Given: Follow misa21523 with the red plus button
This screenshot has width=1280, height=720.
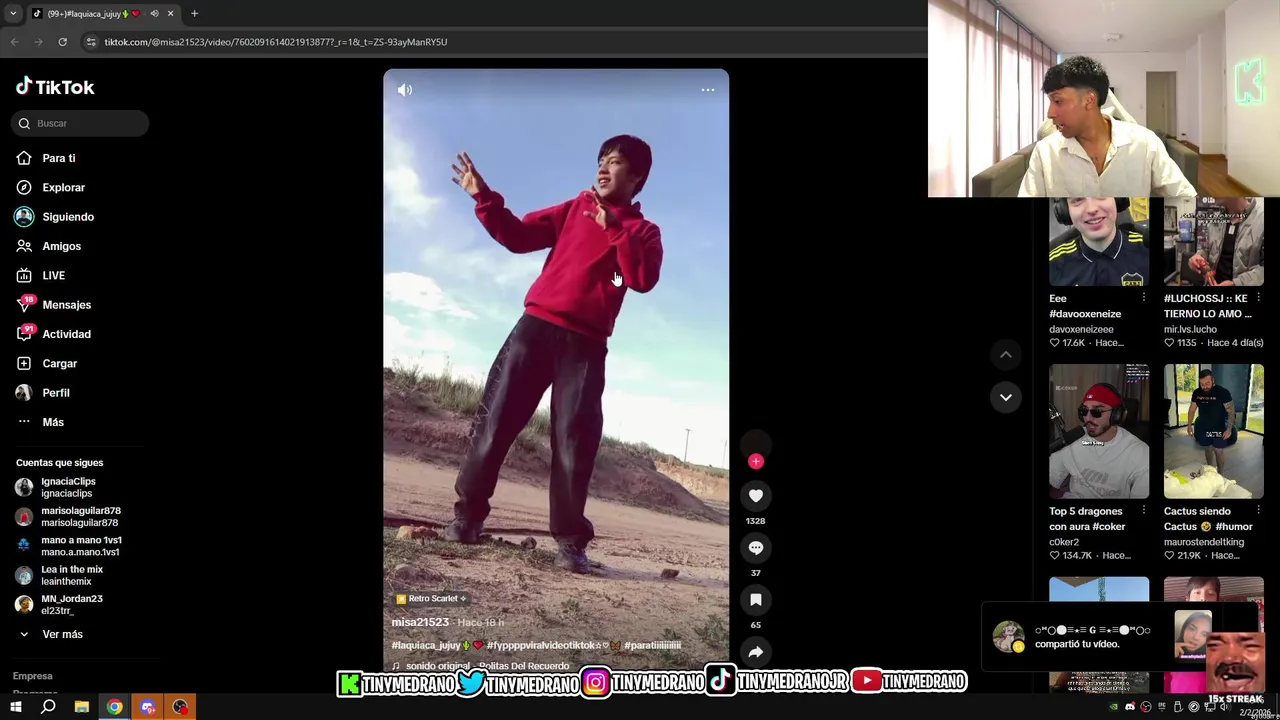Looking at the screenshot, I should [x=756, y=461].
